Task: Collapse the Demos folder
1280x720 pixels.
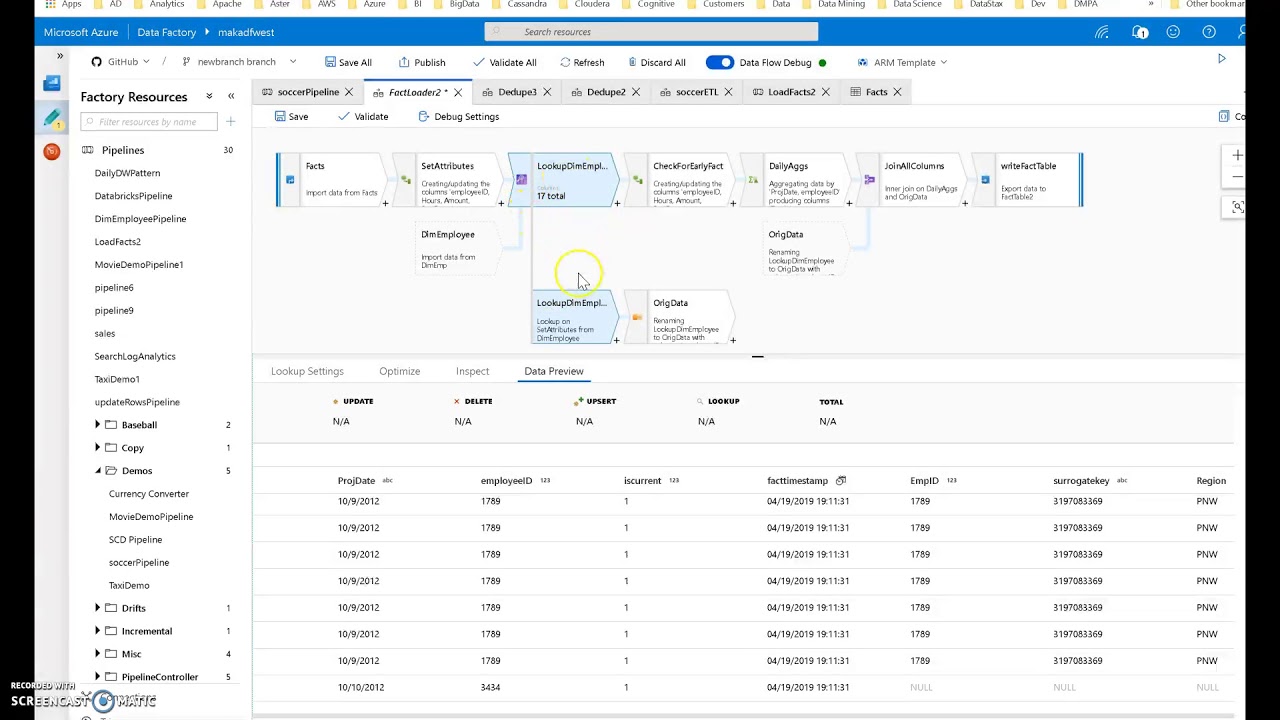Action: (97, 471)
